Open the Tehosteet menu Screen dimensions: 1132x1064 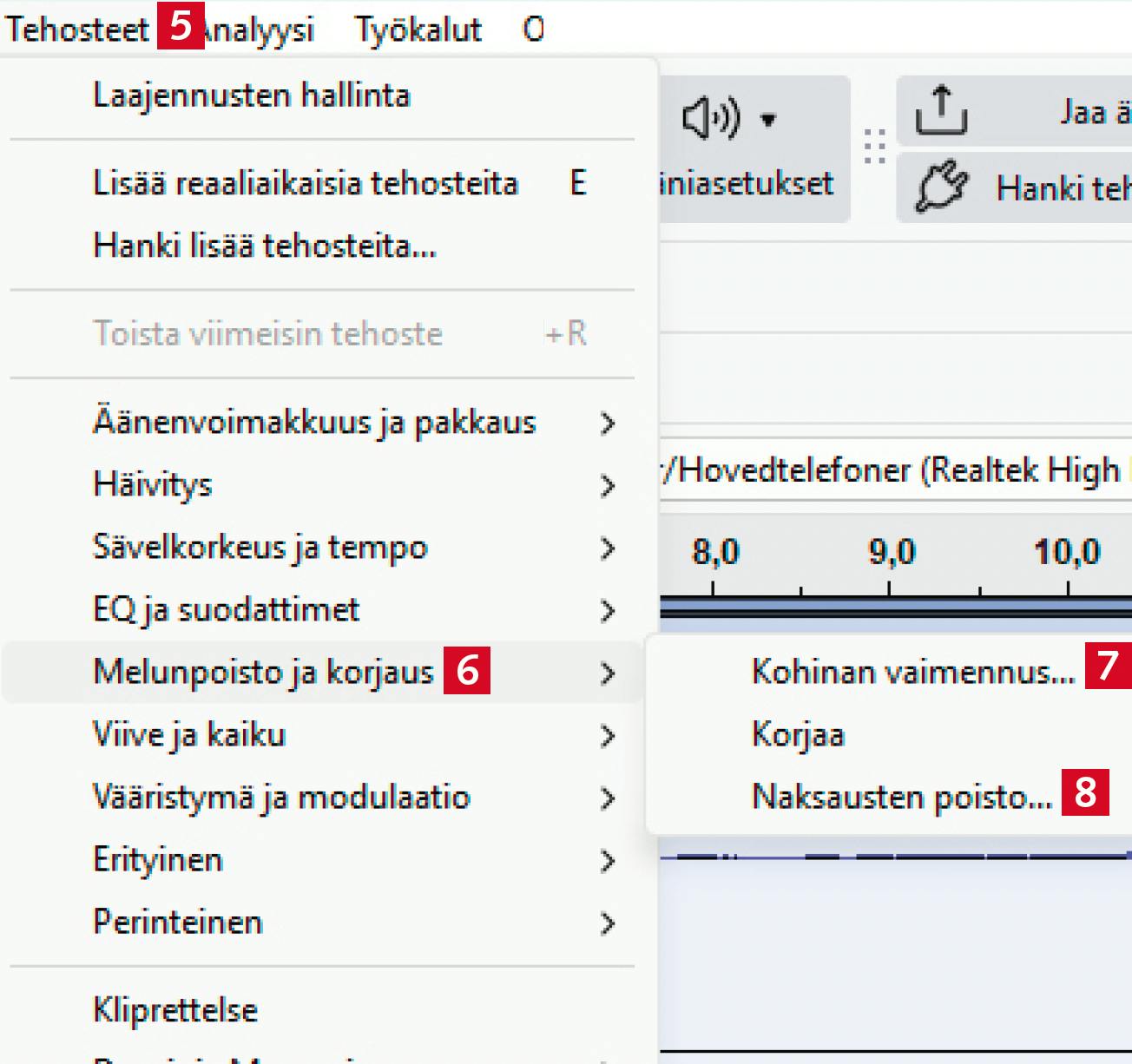77,30
